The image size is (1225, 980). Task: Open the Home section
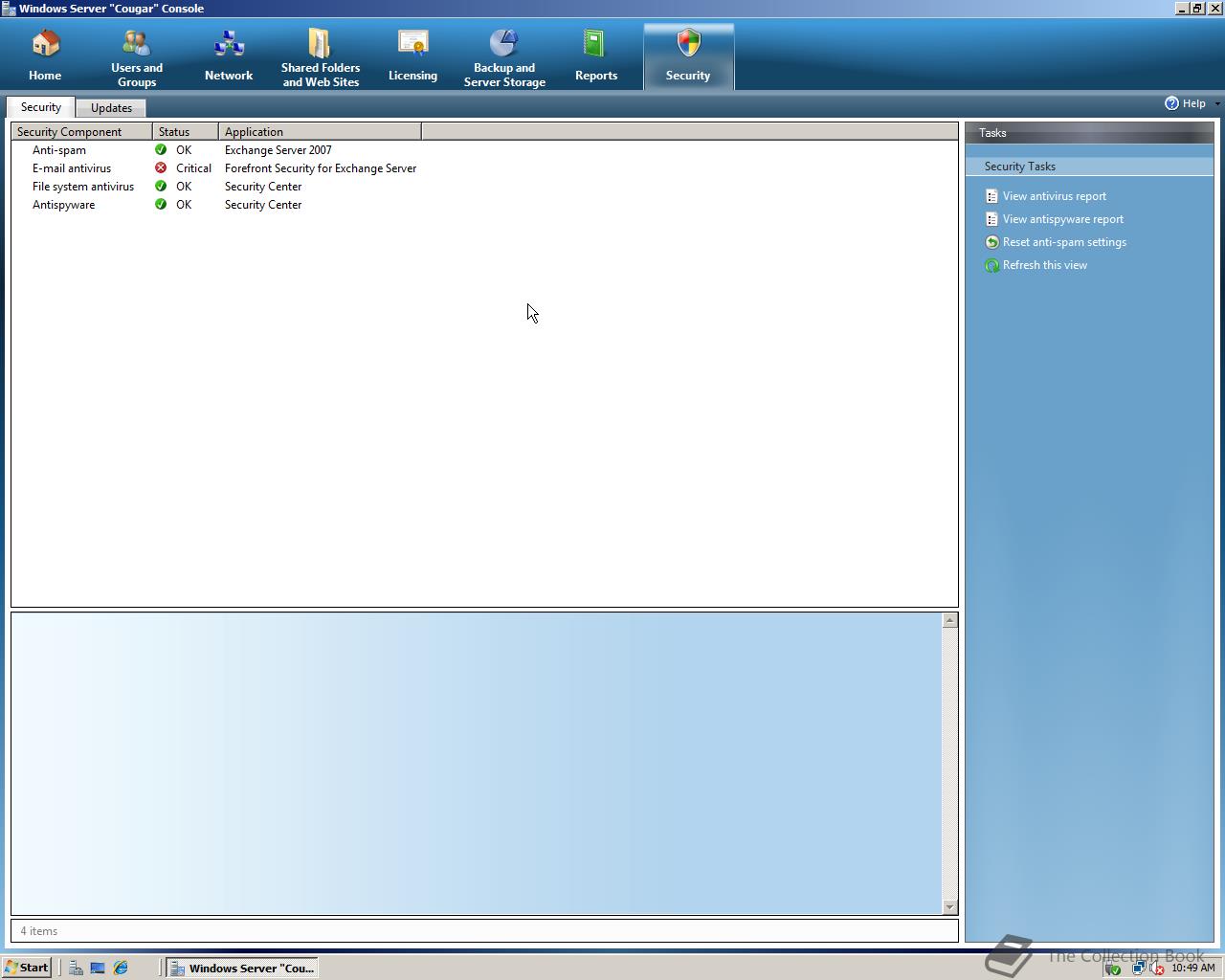[45, 57]
